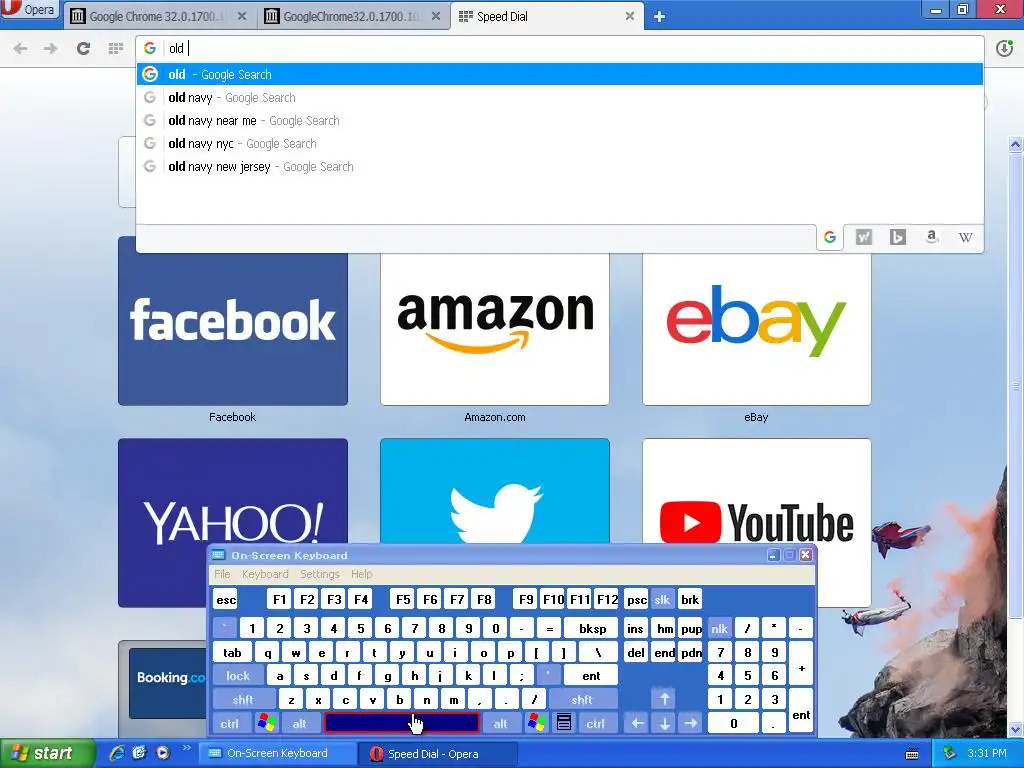1024x768 pixels.
Task: Click the space bar on On-Screen Keyboard
Action: coord(402,723)
